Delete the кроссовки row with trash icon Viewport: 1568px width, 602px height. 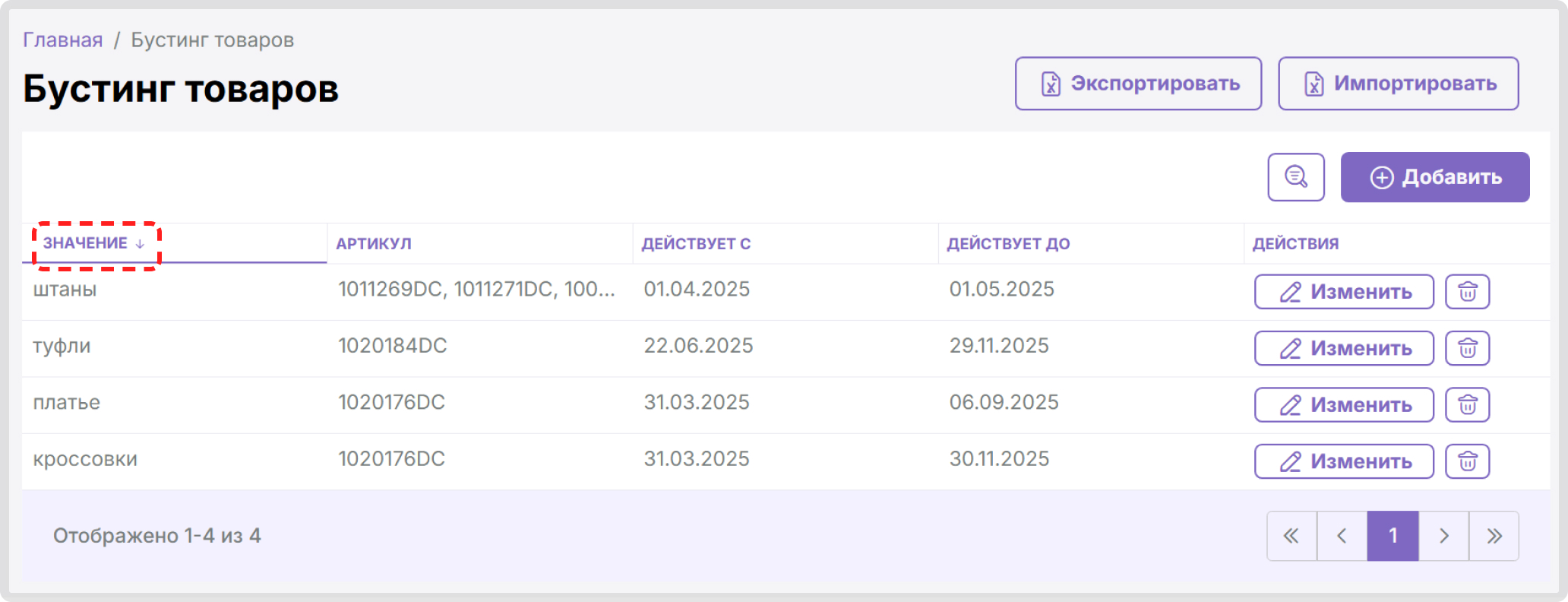coord(1466,461)
